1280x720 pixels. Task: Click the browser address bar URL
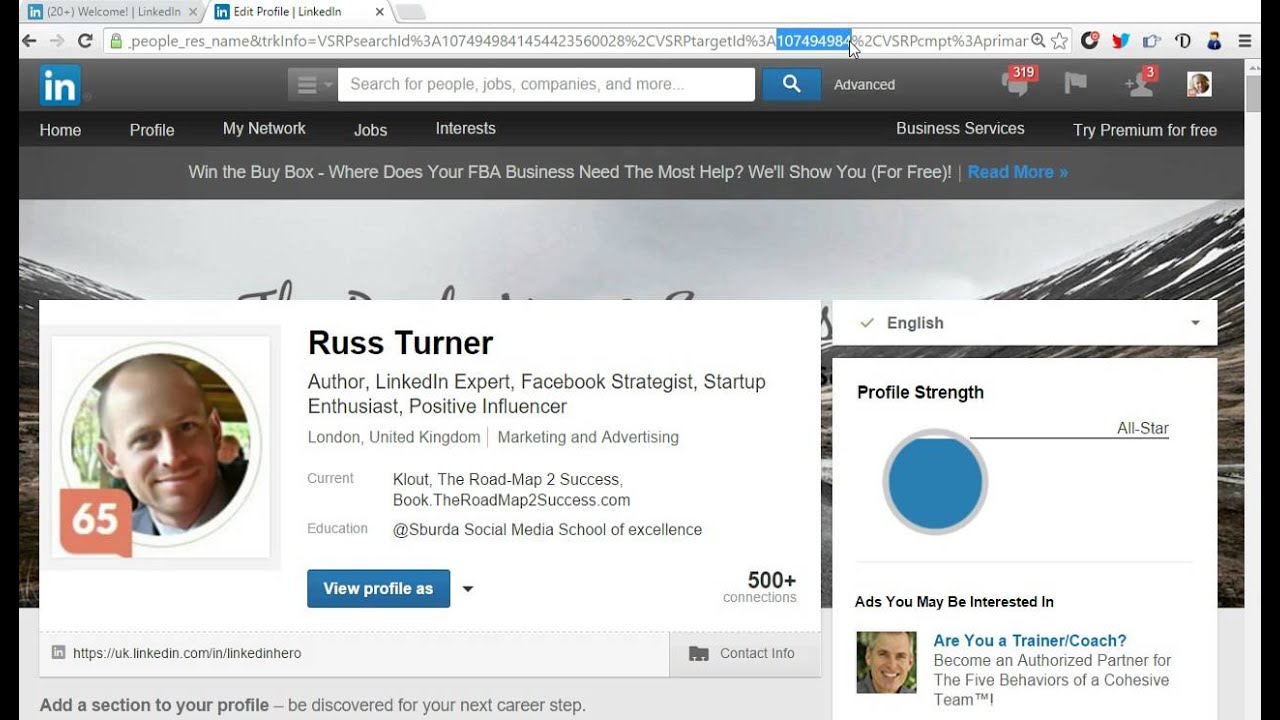[x=578, y=41]
